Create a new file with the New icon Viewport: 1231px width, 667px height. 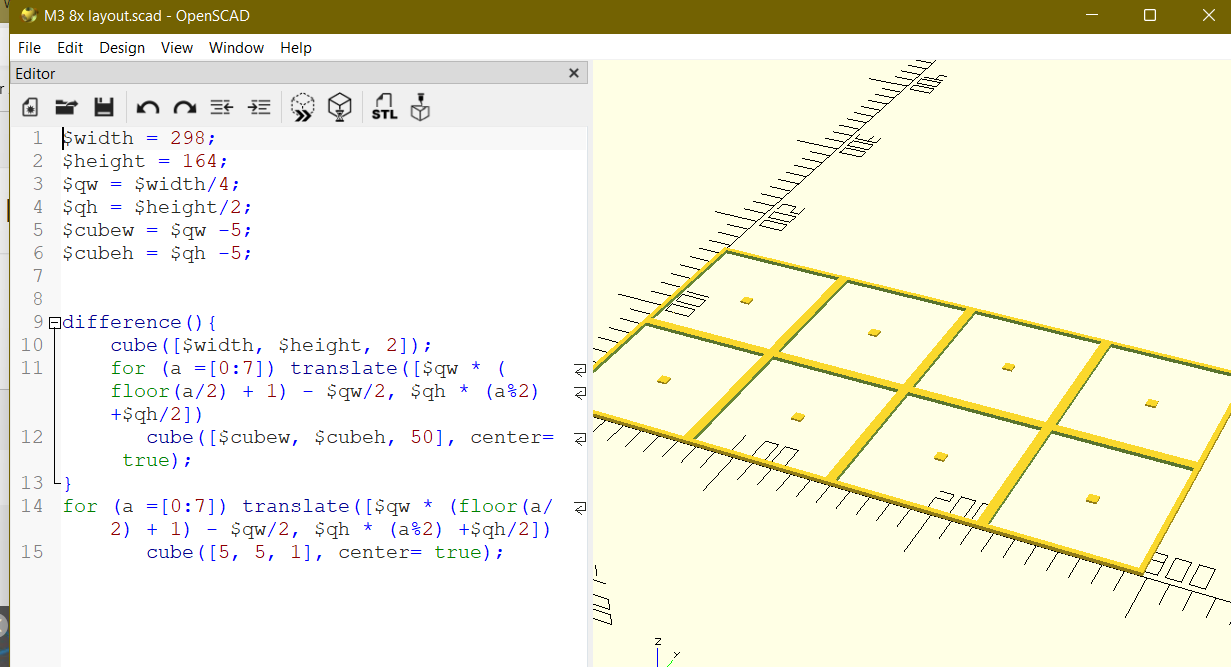tap(30, 107)
